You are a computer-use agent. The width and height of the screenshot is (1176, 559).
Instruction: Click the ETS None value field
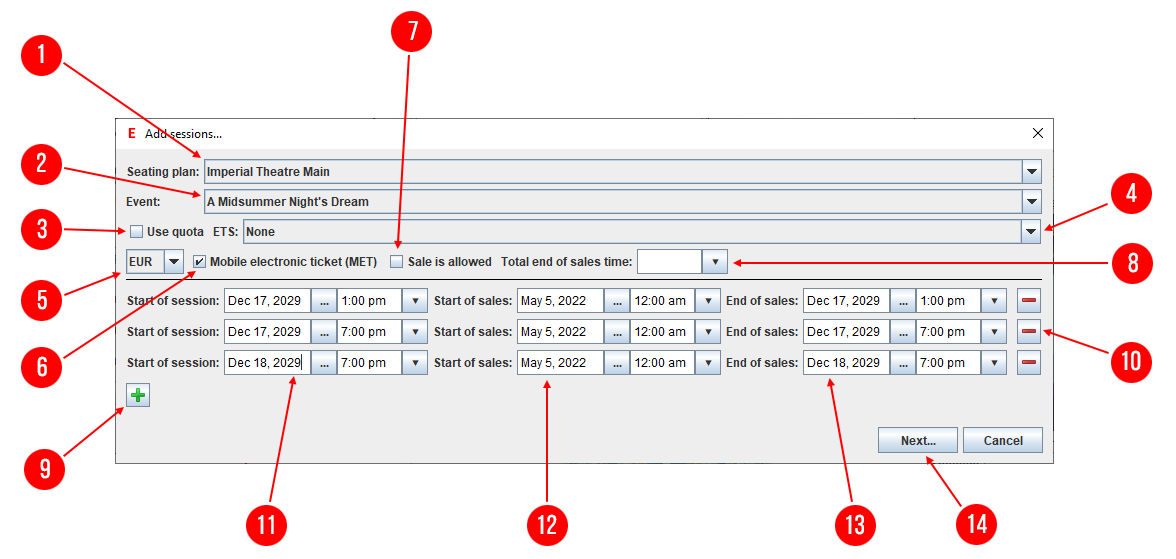coord(632,232)
